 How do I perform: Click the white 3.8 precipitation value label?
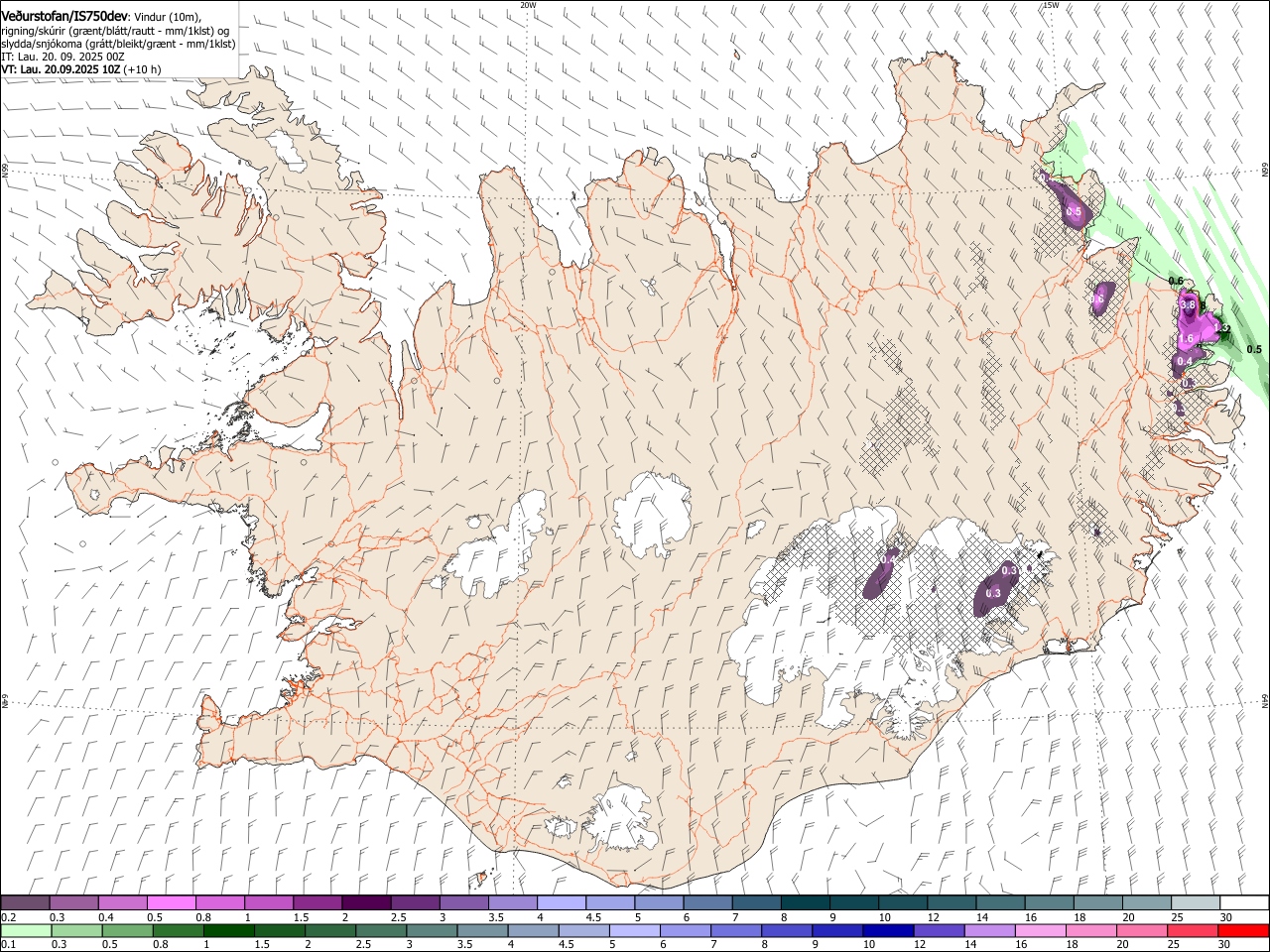coord(1188,305)
